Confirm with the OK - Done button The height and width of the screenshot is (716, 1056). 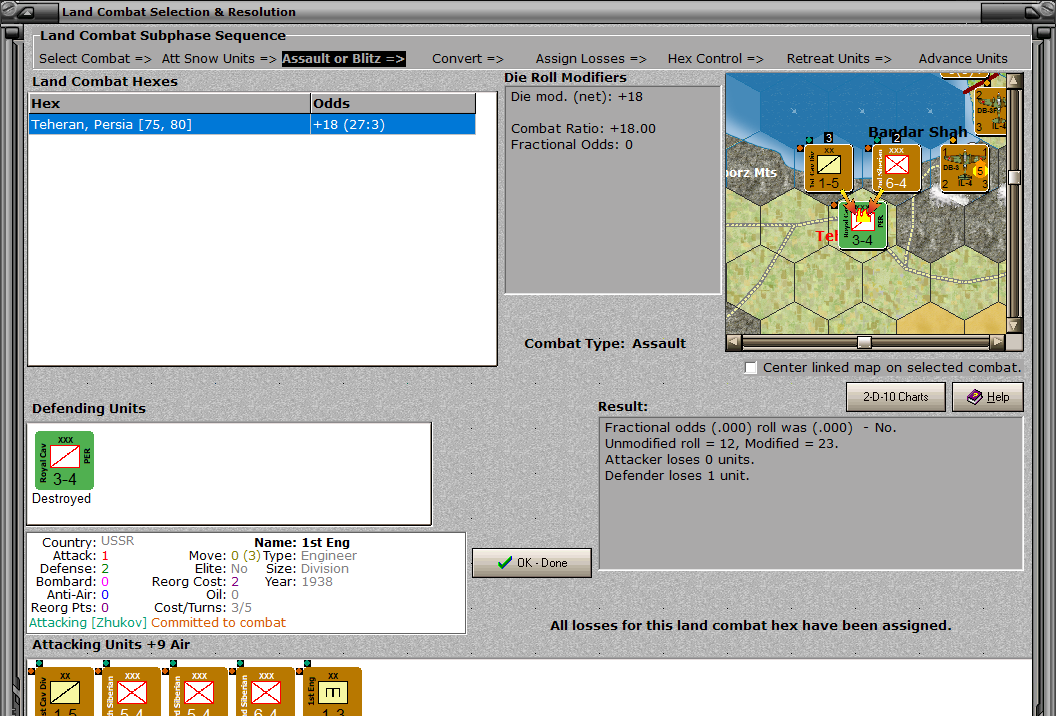point(532,563)
